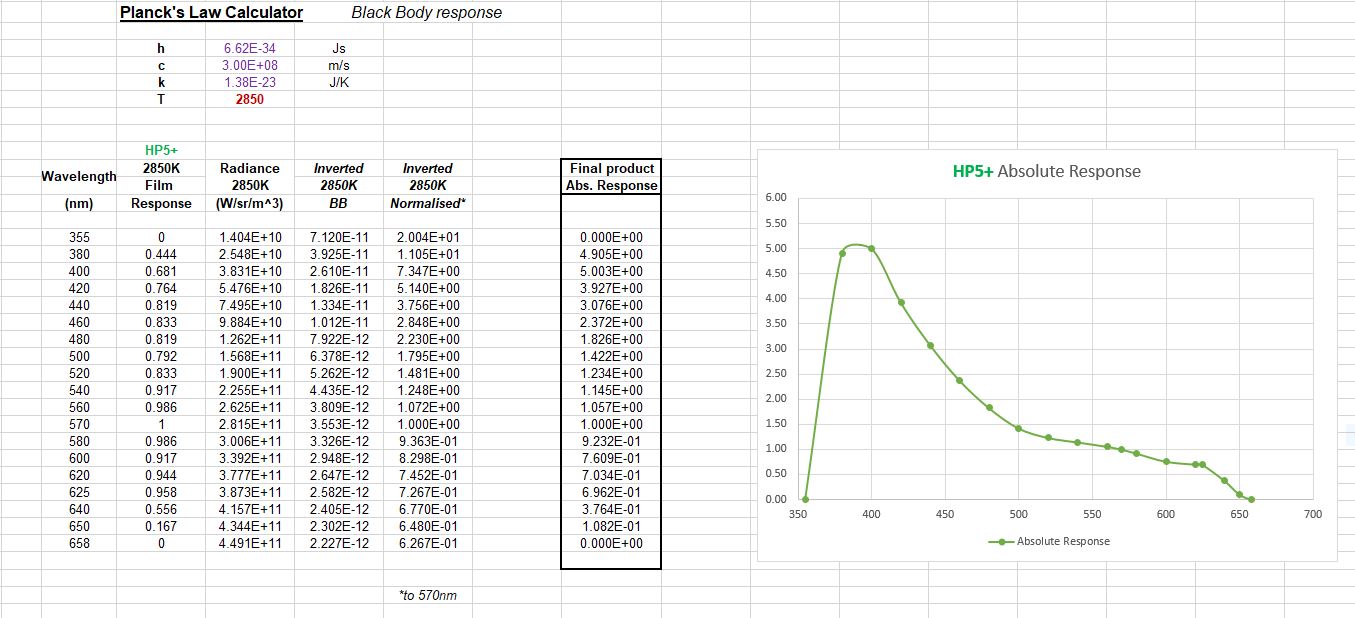
Task: Click chart data point at 355 nm
Action: tap(805, 499)
